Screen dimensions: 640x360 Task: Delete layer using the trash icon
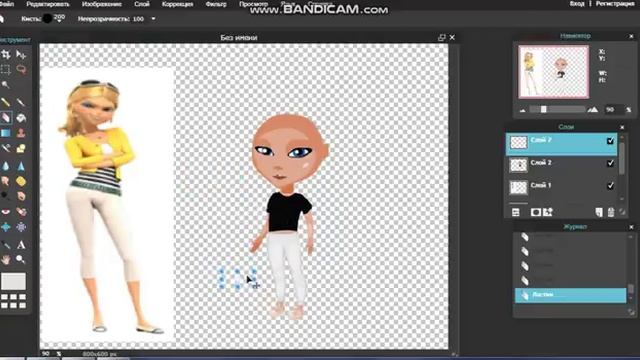click(x=611, y=212)
